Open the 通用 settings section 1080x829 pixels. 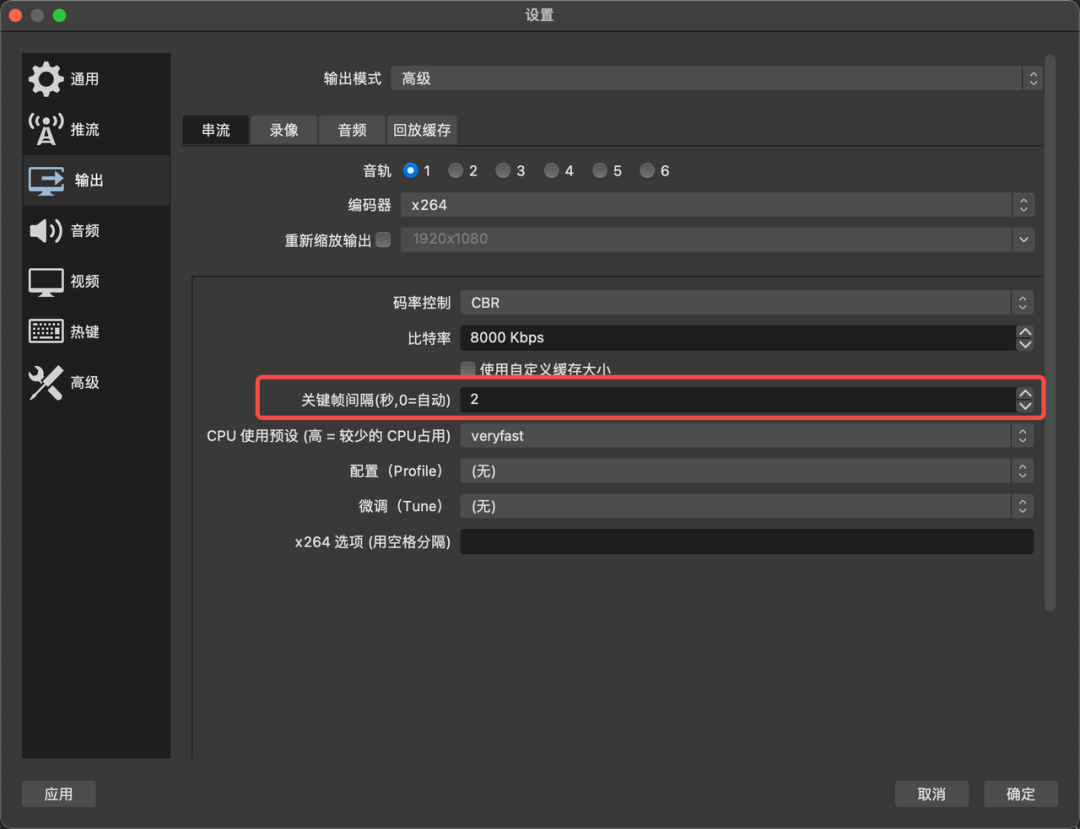(x=68, y=78)
